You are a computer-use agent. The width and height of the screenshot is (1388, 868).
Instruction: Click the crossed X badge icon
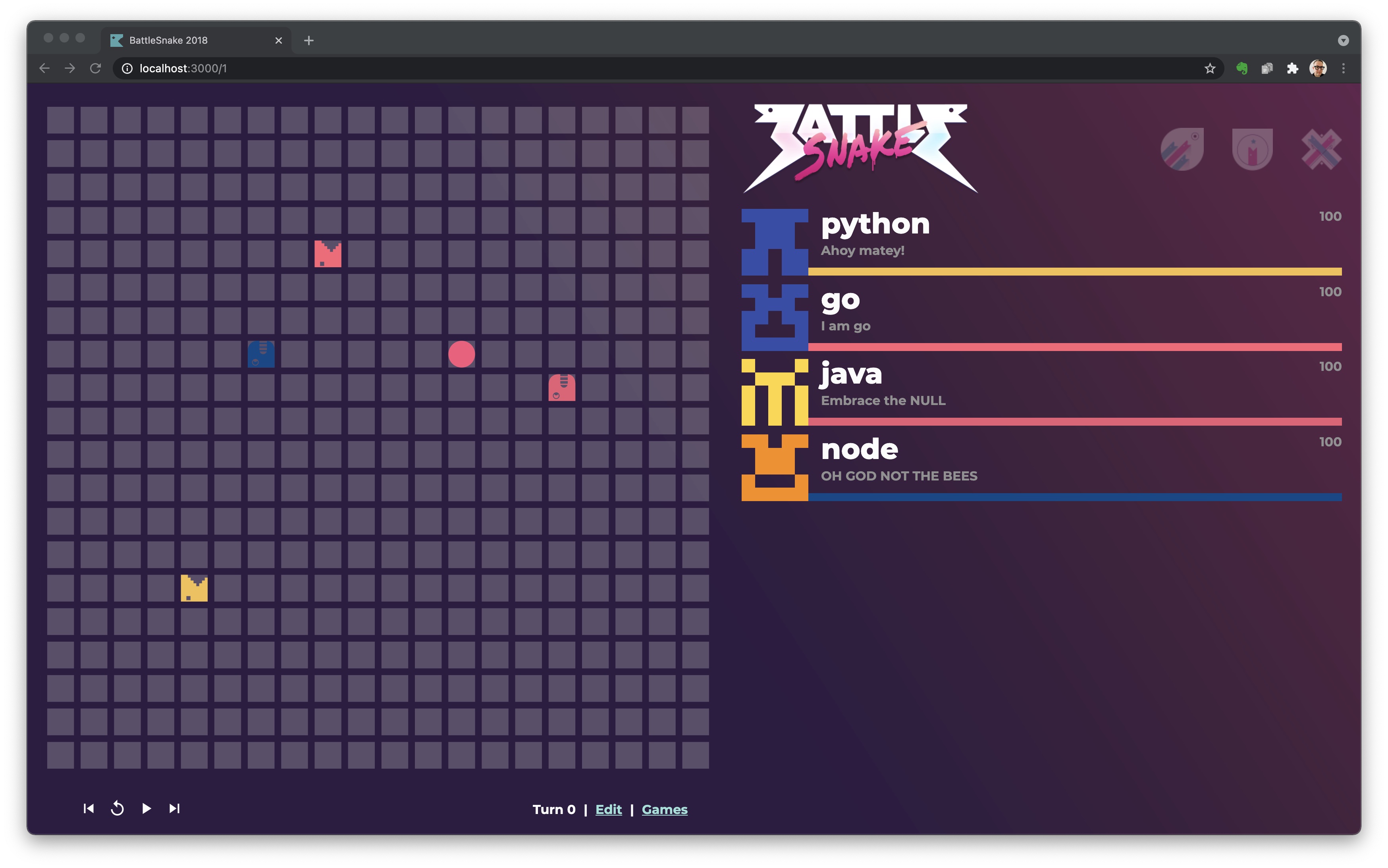point(1321,149)
